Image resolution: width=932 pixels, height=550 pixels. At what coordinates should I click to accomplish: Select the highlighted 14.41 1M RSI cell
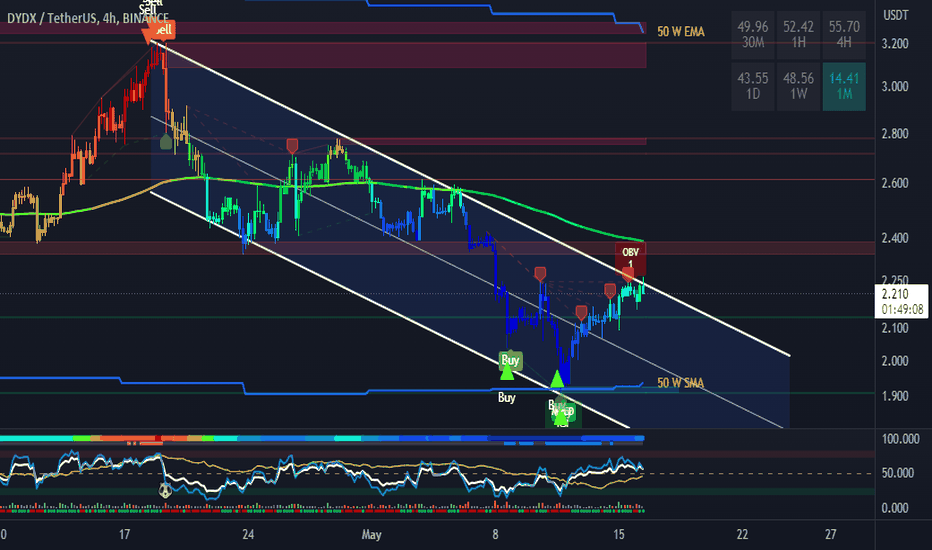coord(844,87)
